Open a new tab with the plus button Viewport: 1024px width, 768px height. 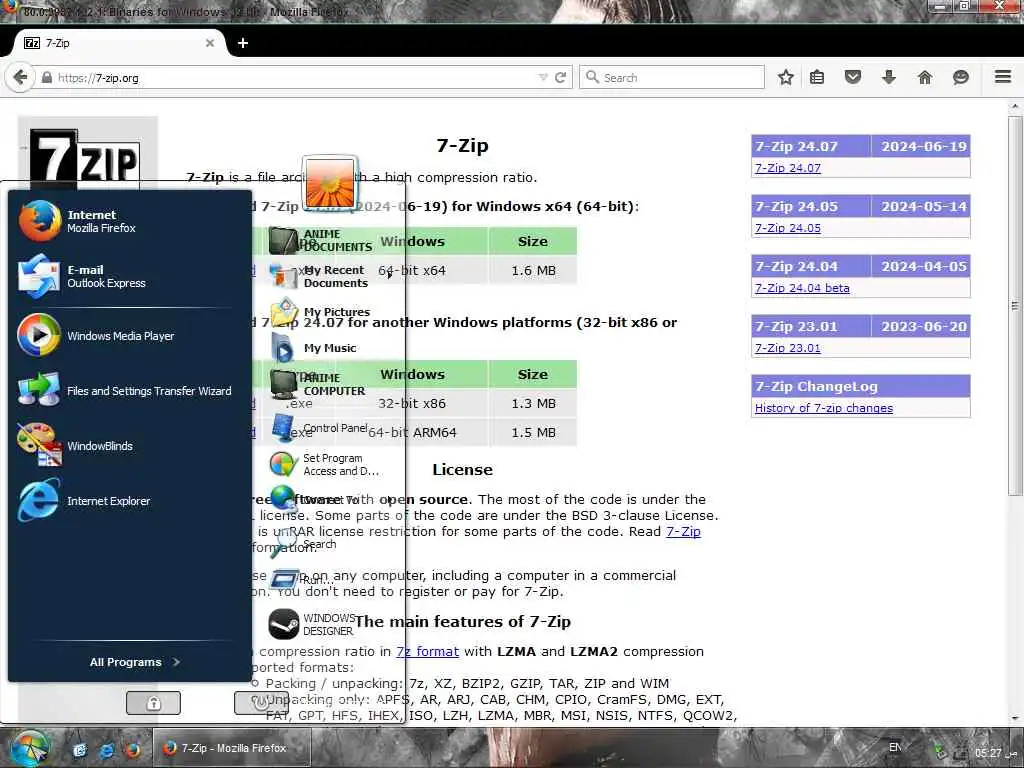coord(243,43)
